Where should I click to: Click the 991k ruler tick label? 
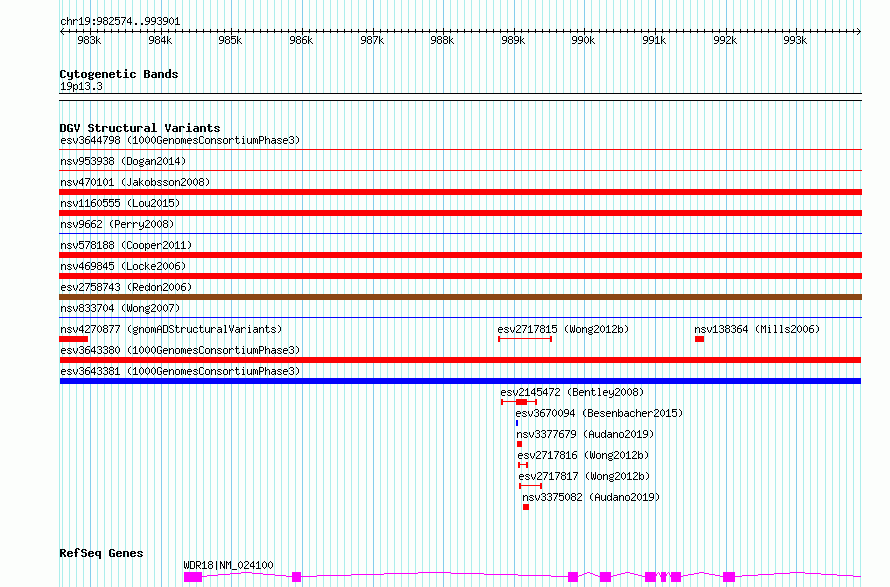click(654, 40)
